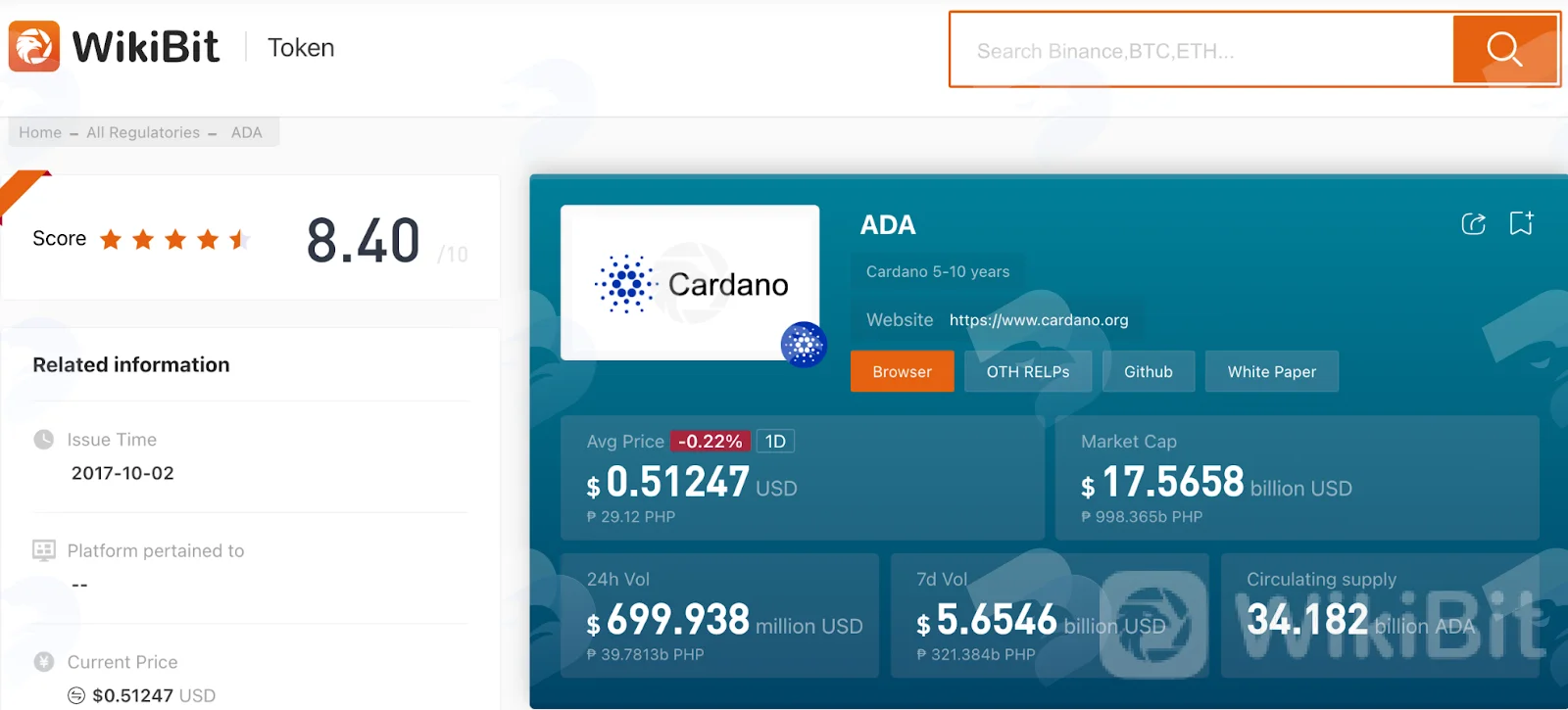Click the Current Price $0.51247 USD value
This screenshot has height=710, width=1568.
[154, 695]
